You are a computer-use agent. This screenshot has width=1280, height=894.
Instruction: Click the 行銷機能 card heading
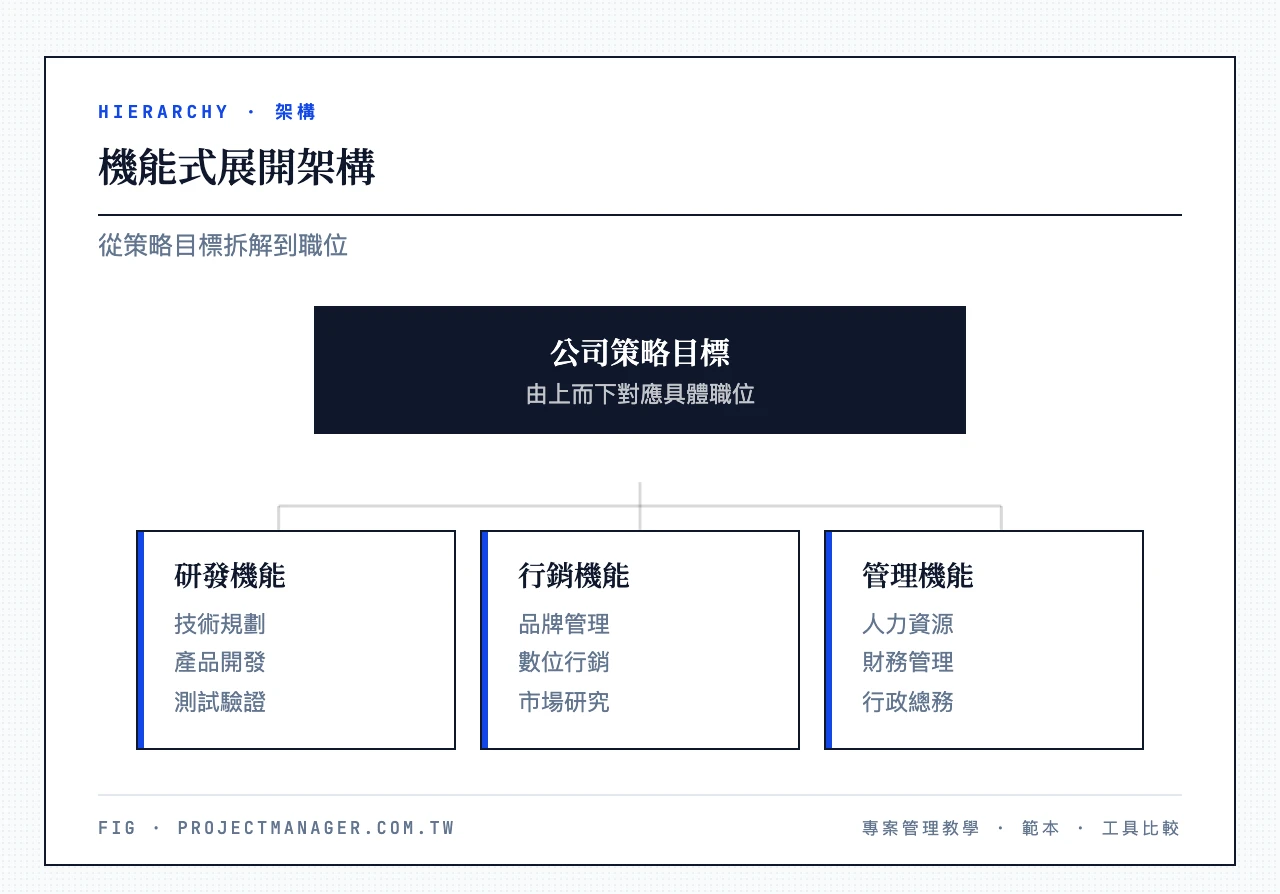[574, 576]
